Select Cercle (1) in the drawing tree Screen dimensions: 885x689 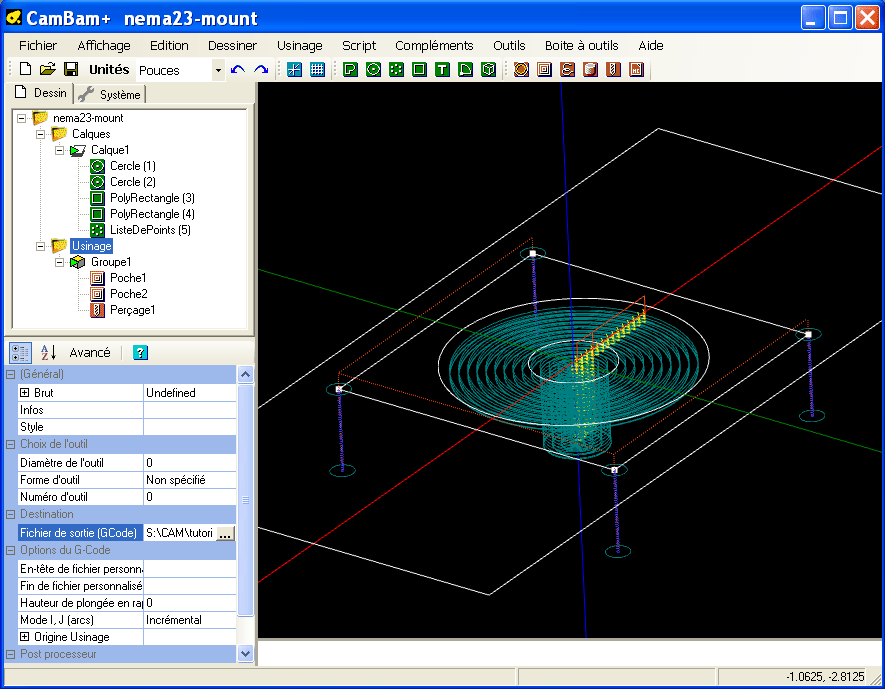(133, 166)
